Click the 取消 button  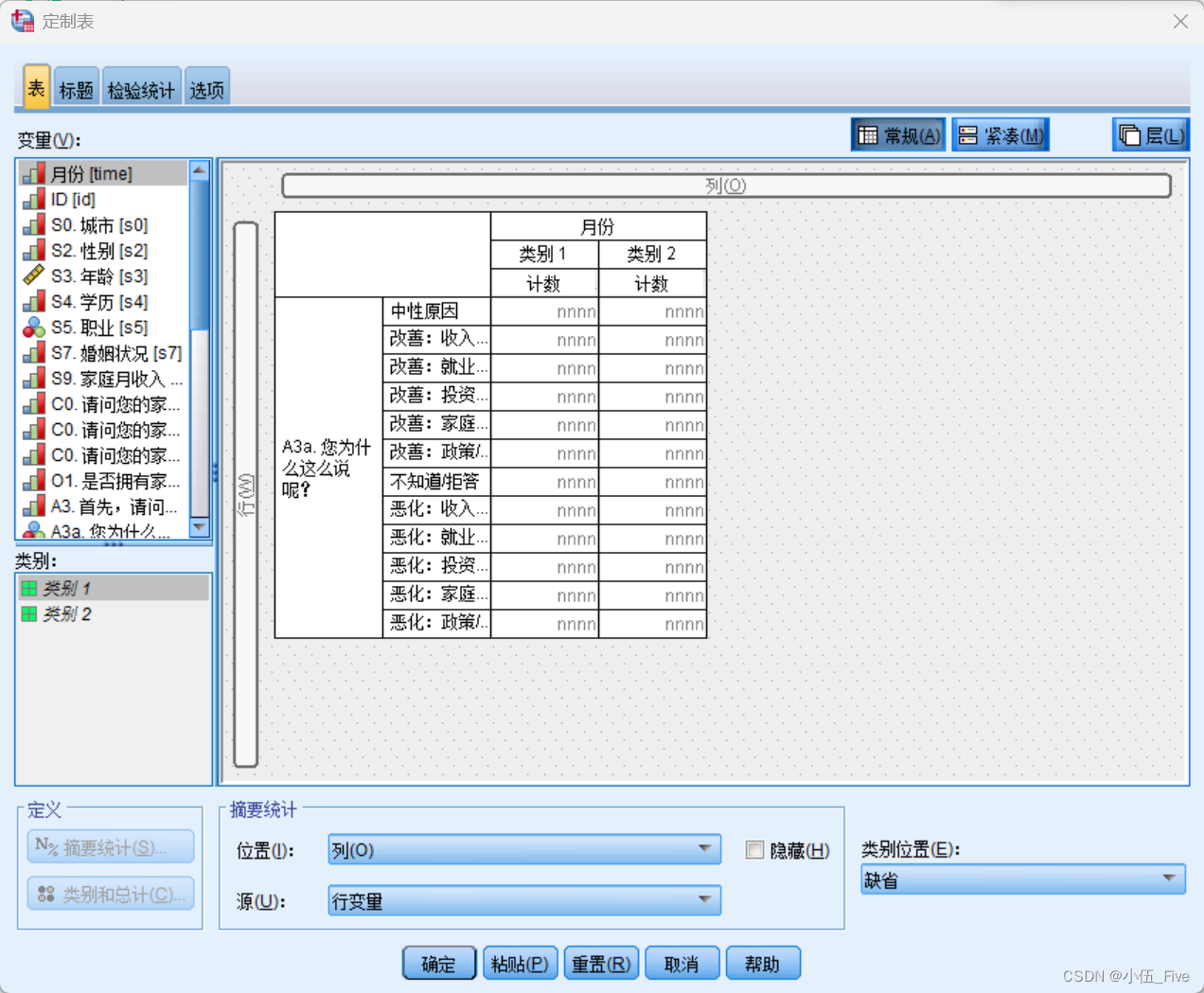682,964
